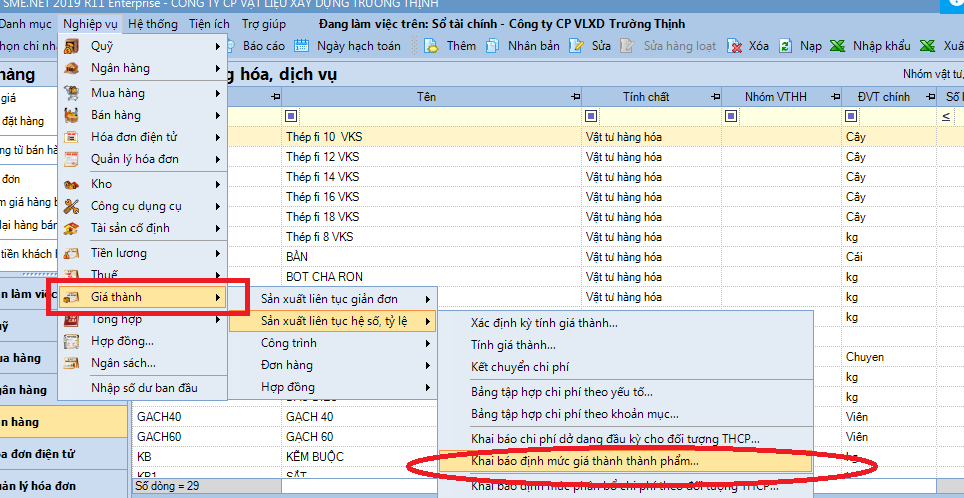Open the Hệ thống menu

[x=153, y=25]
